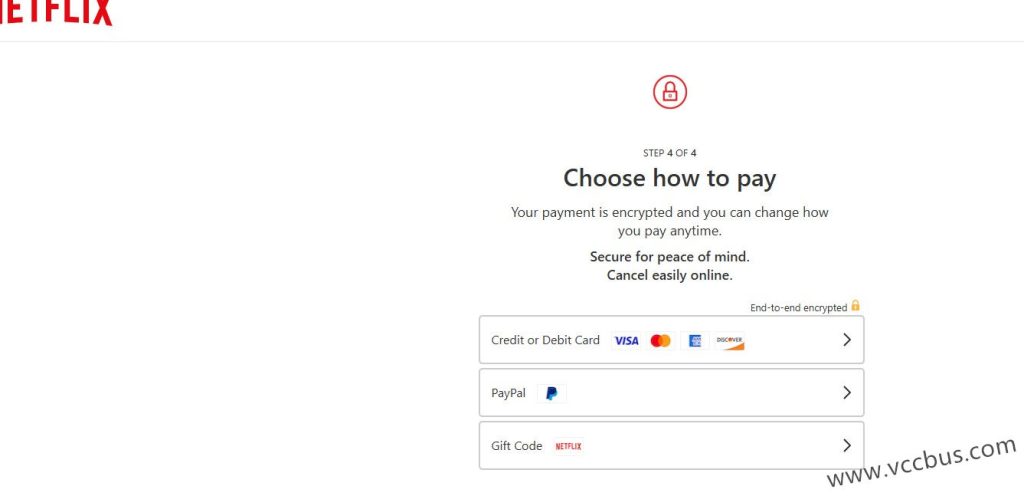This screenshot has height=496, width=1024.
Task: Click the American Express card icon
Action: (x=695, y=341)
